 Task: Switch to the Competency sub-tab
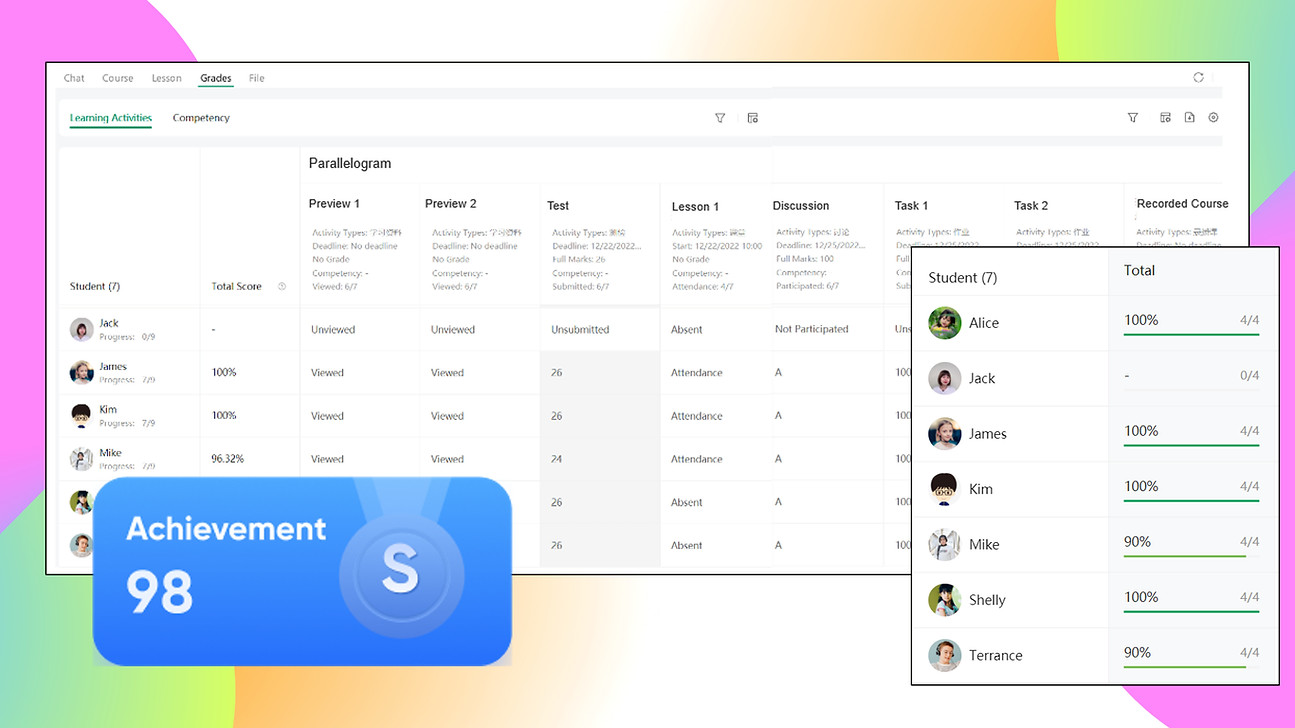201,118
